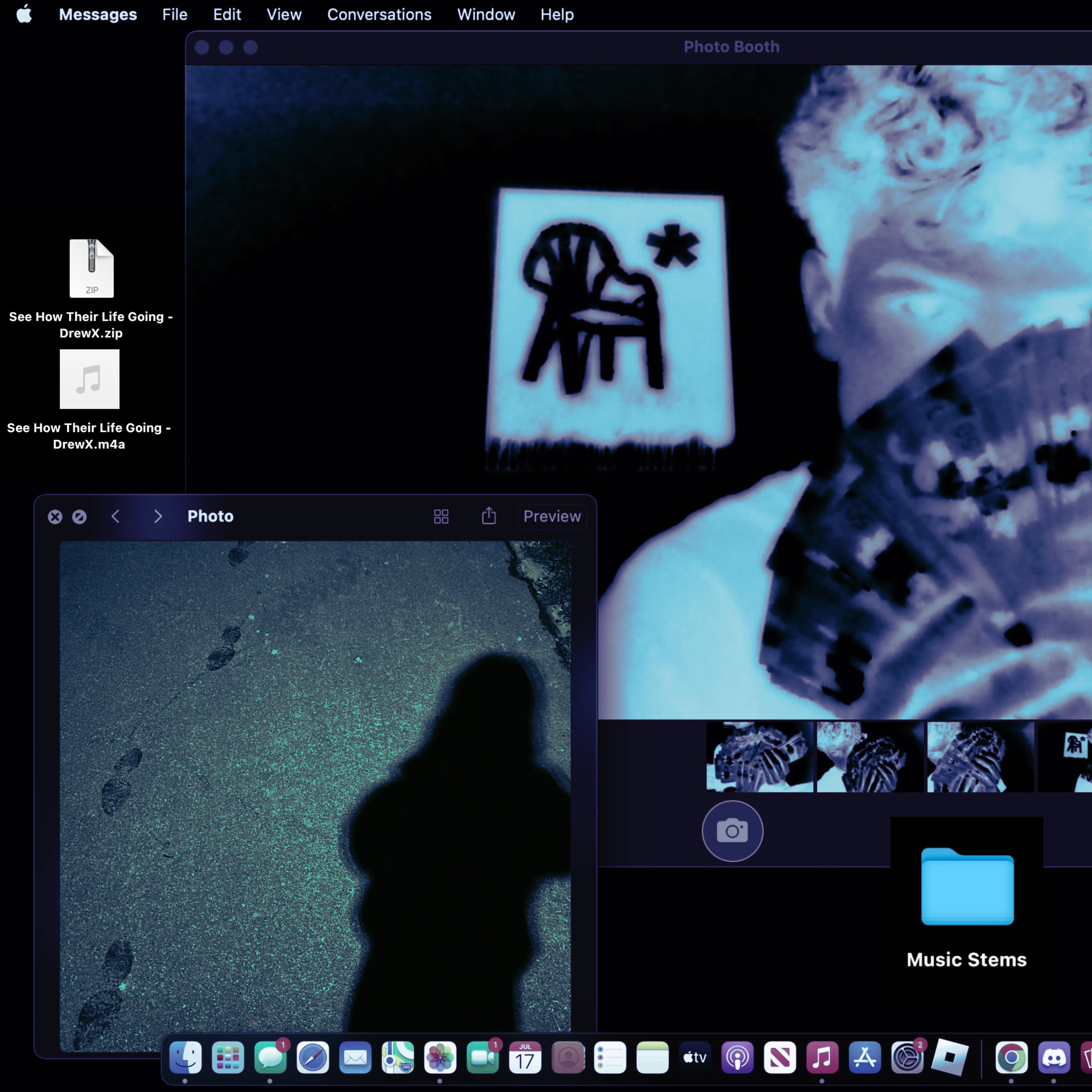Open Discord from the dock
The height and width of the screenshot is (1092, 1092).
coord(1054,1057)
